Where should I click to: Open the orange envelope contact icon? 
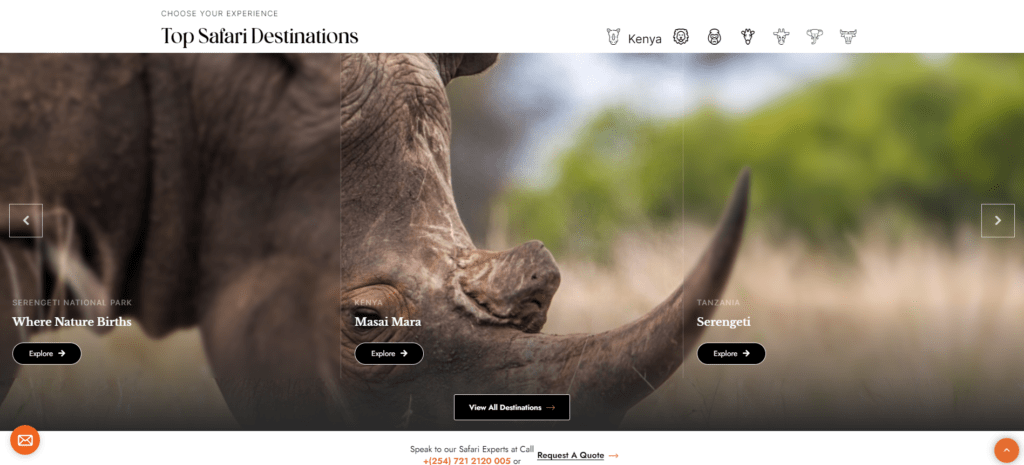(25, 440)
